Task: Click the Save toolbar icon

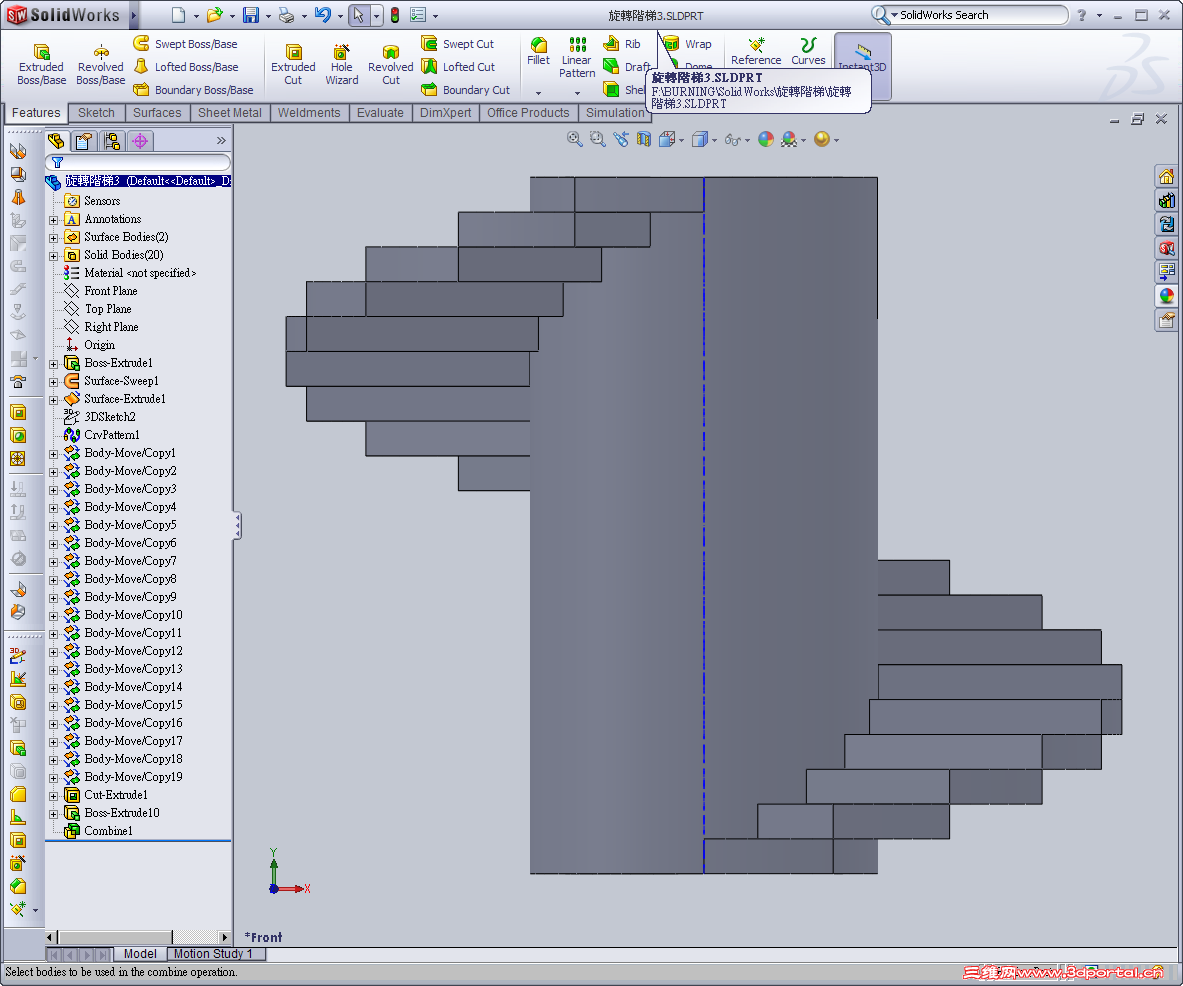Action: (x=251, y=15)
